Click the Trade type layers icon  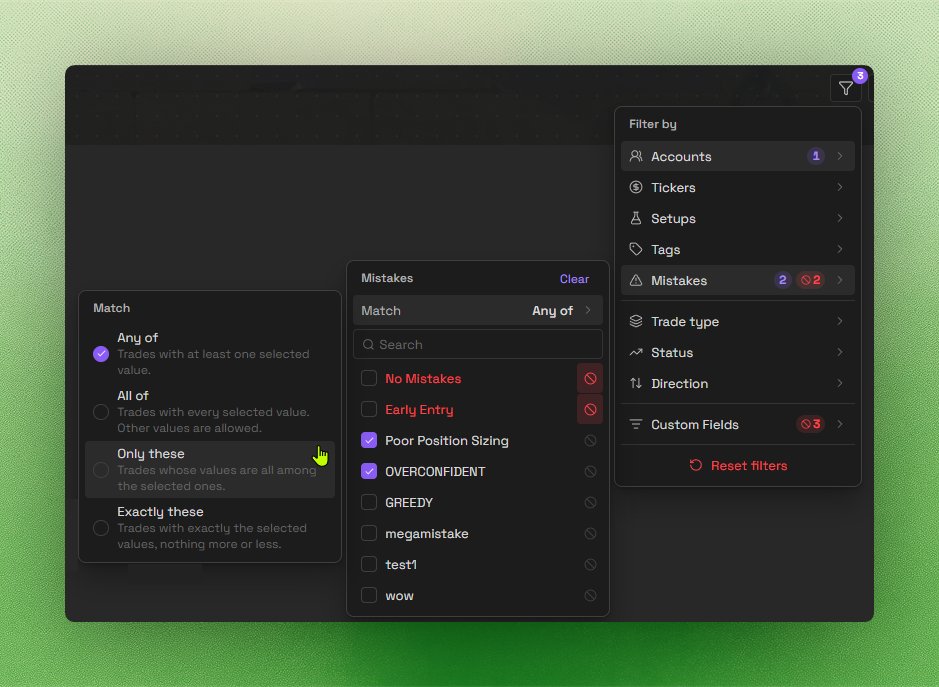coord(636,322)
